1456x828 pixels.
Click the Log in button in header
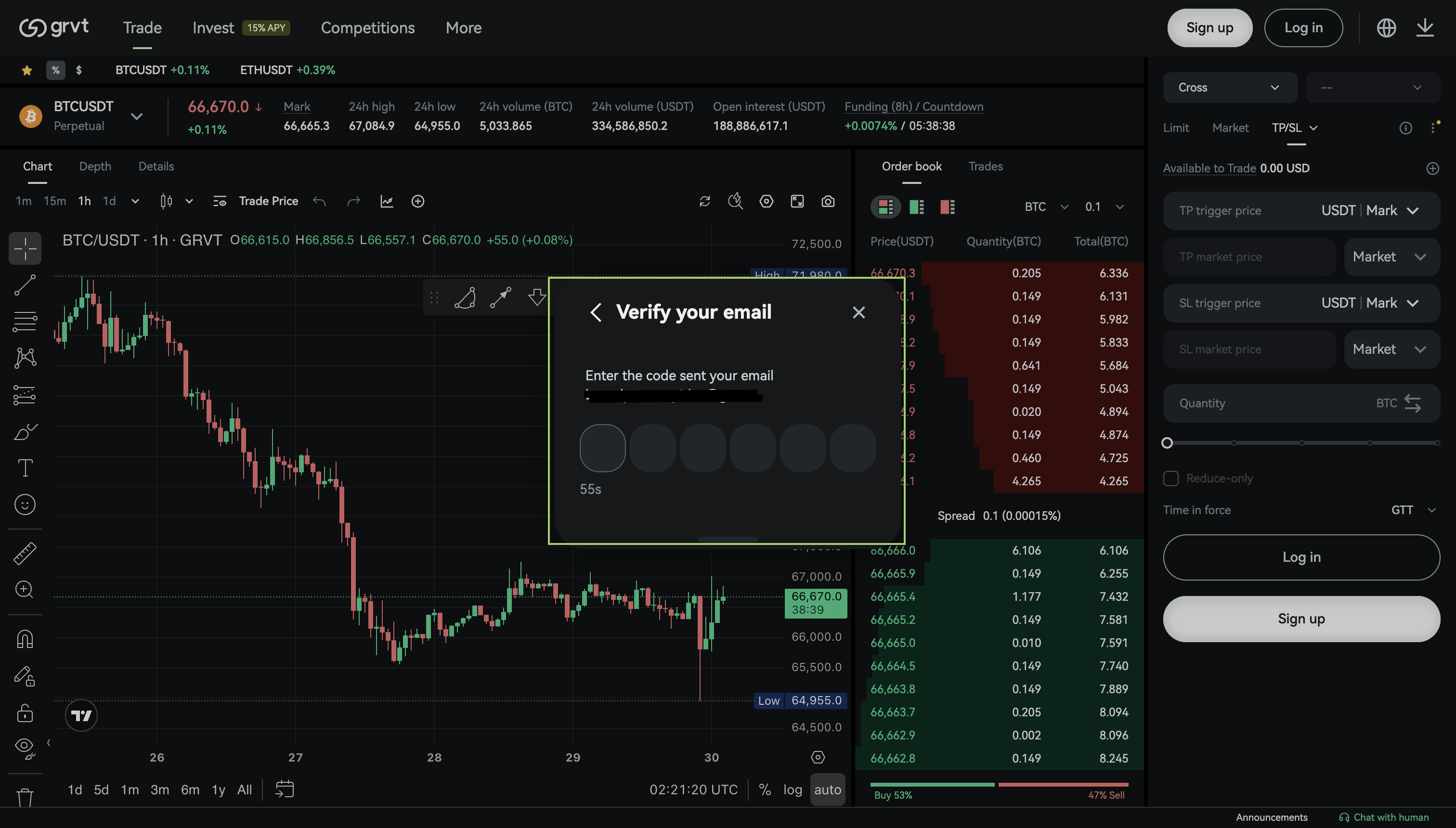coord(1303,27)
